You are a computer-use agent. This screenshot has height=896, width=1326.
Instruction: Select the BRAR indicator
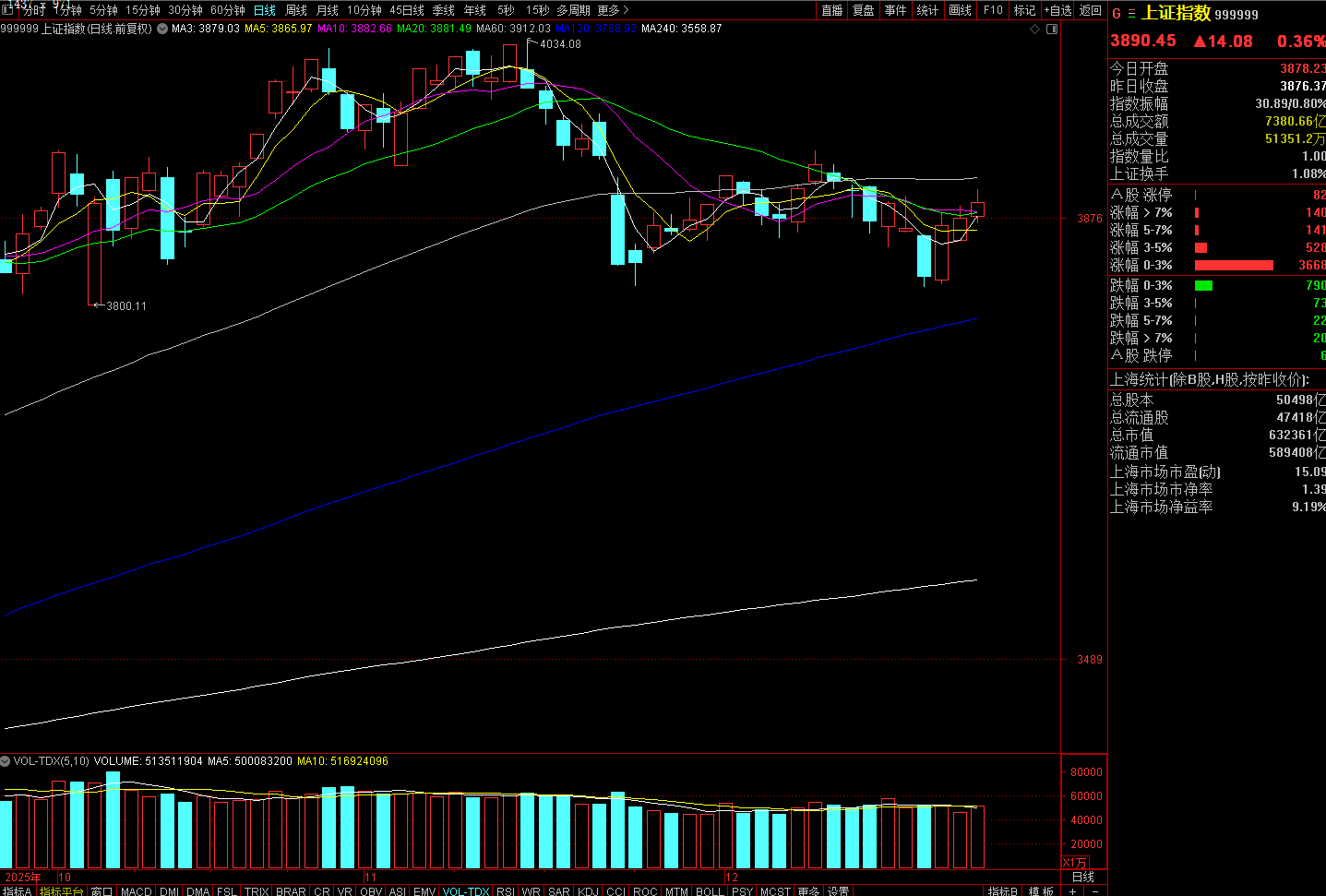[291, 890]
